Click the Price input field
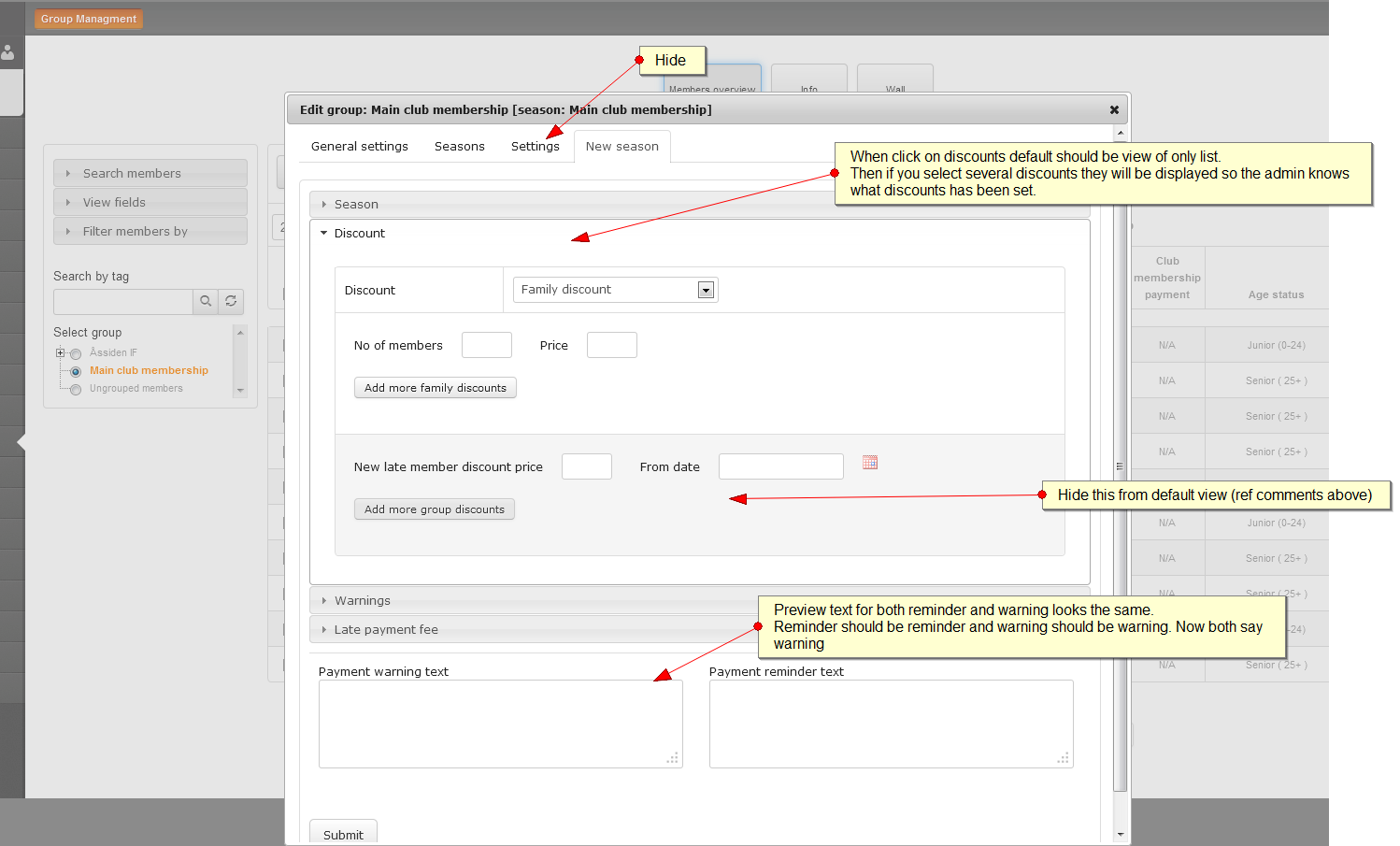 612,345
